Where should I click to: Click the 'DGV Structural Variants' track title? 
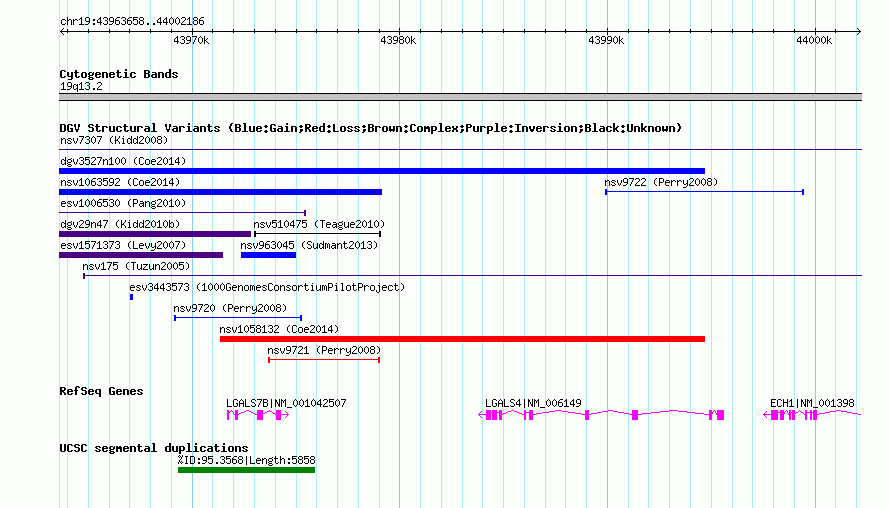[x=371, y=128]
